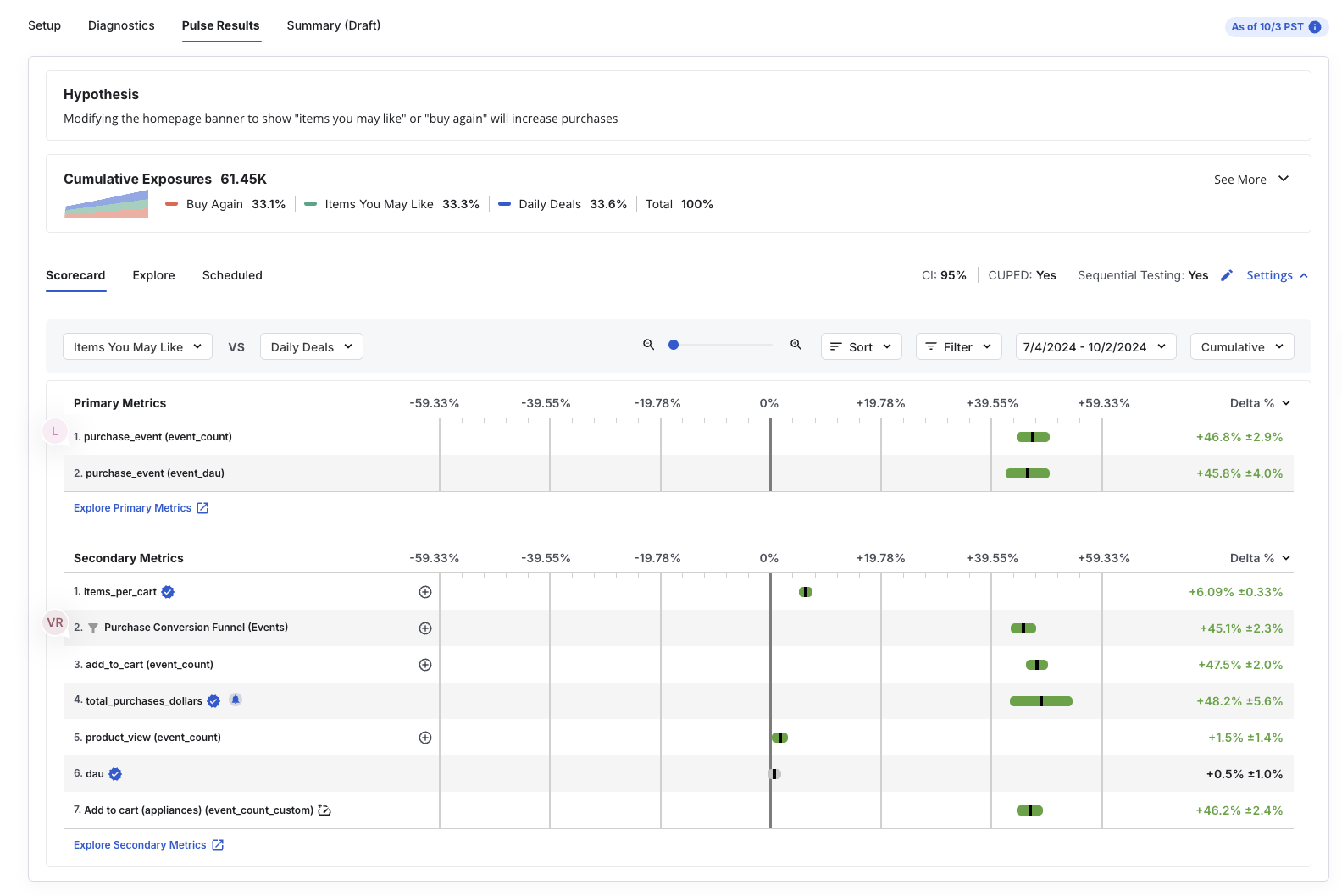Viewport: 1342px width, 896px height.
Task: Click the Add to cart (appliances) metric name
Action: [x=199, y=810]
